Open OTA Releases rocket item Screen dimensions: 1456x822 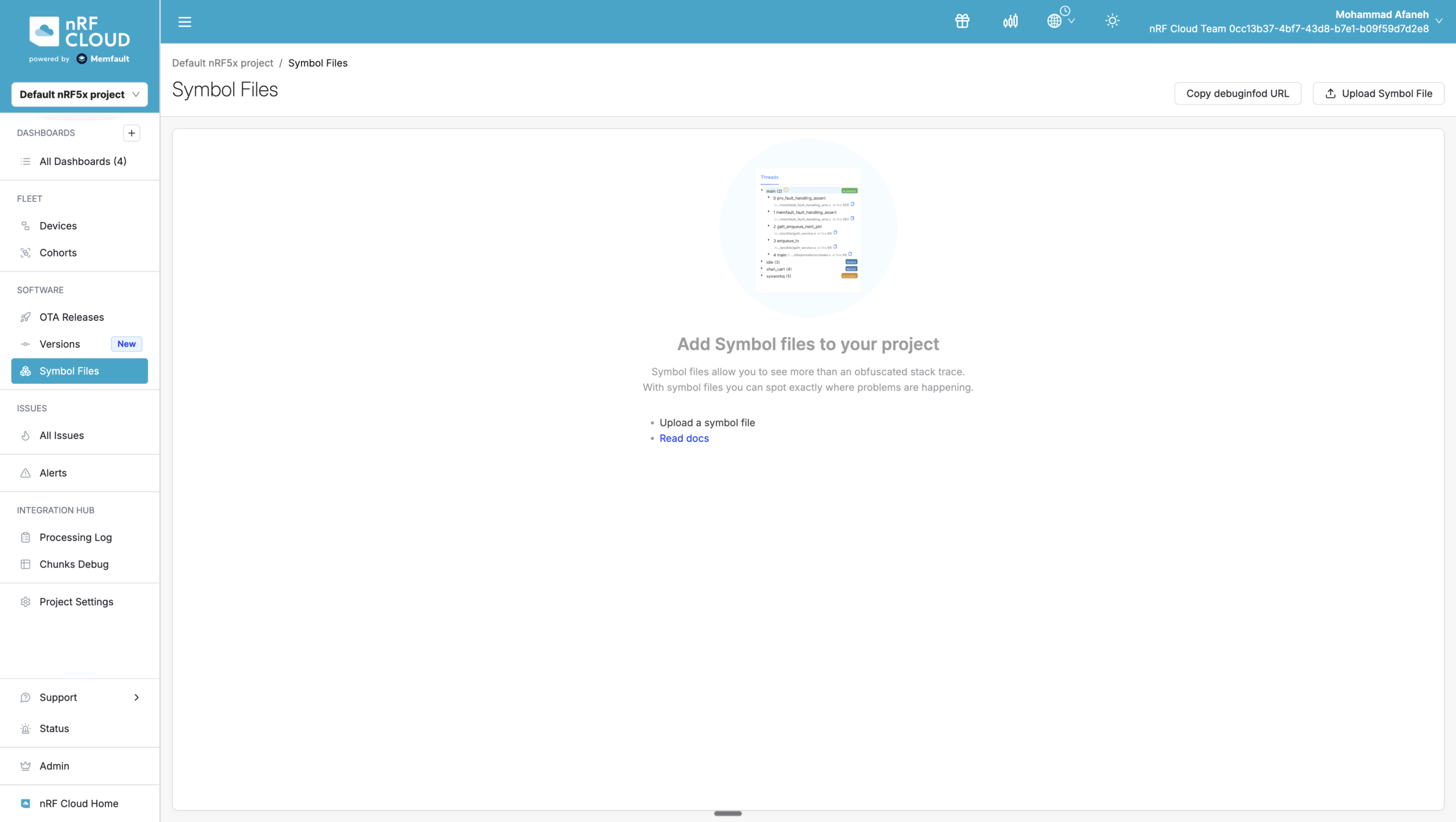pyautogui.click(x=72, y=317)
